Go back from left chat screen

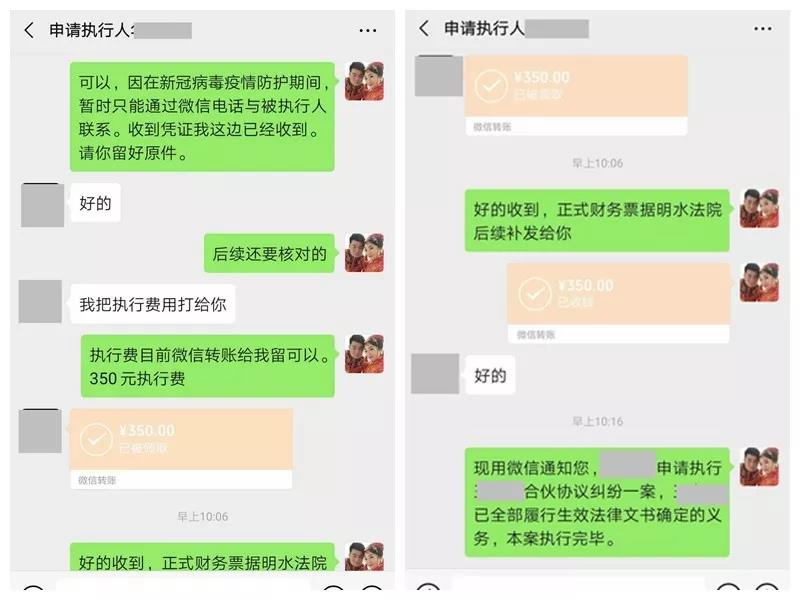coord(29,30)
